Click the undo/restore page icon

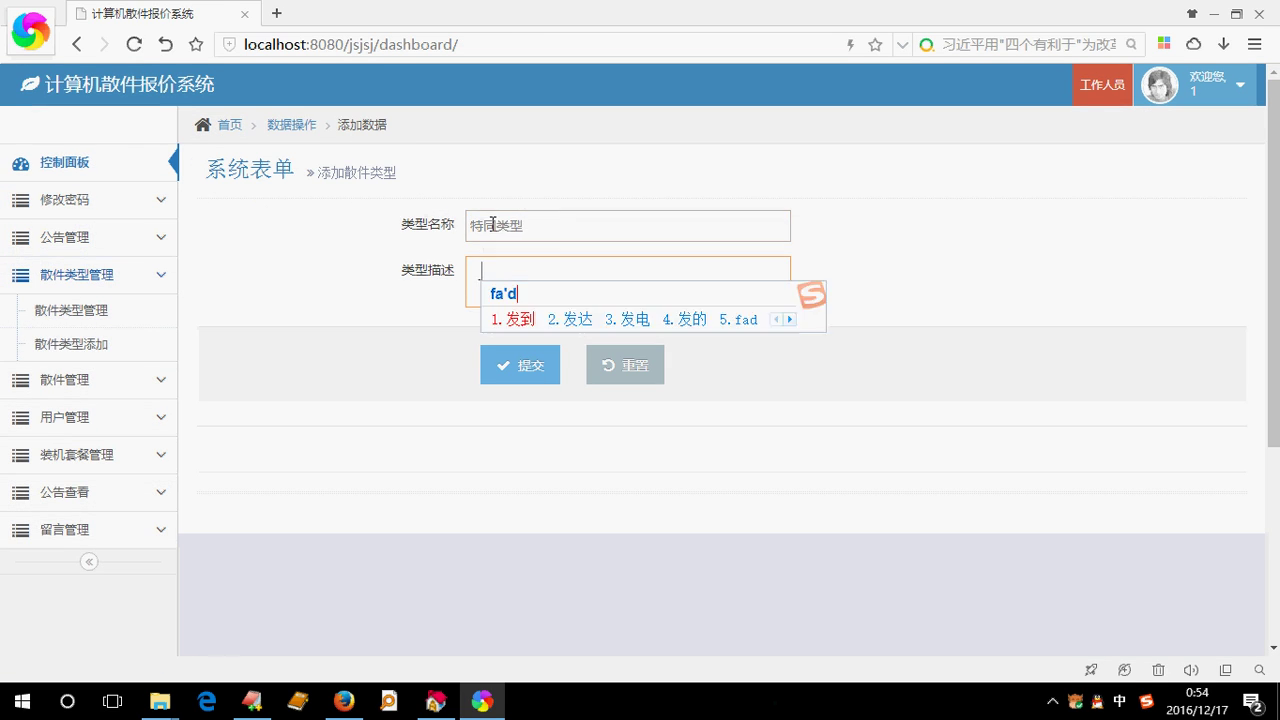tap(165, 44)
